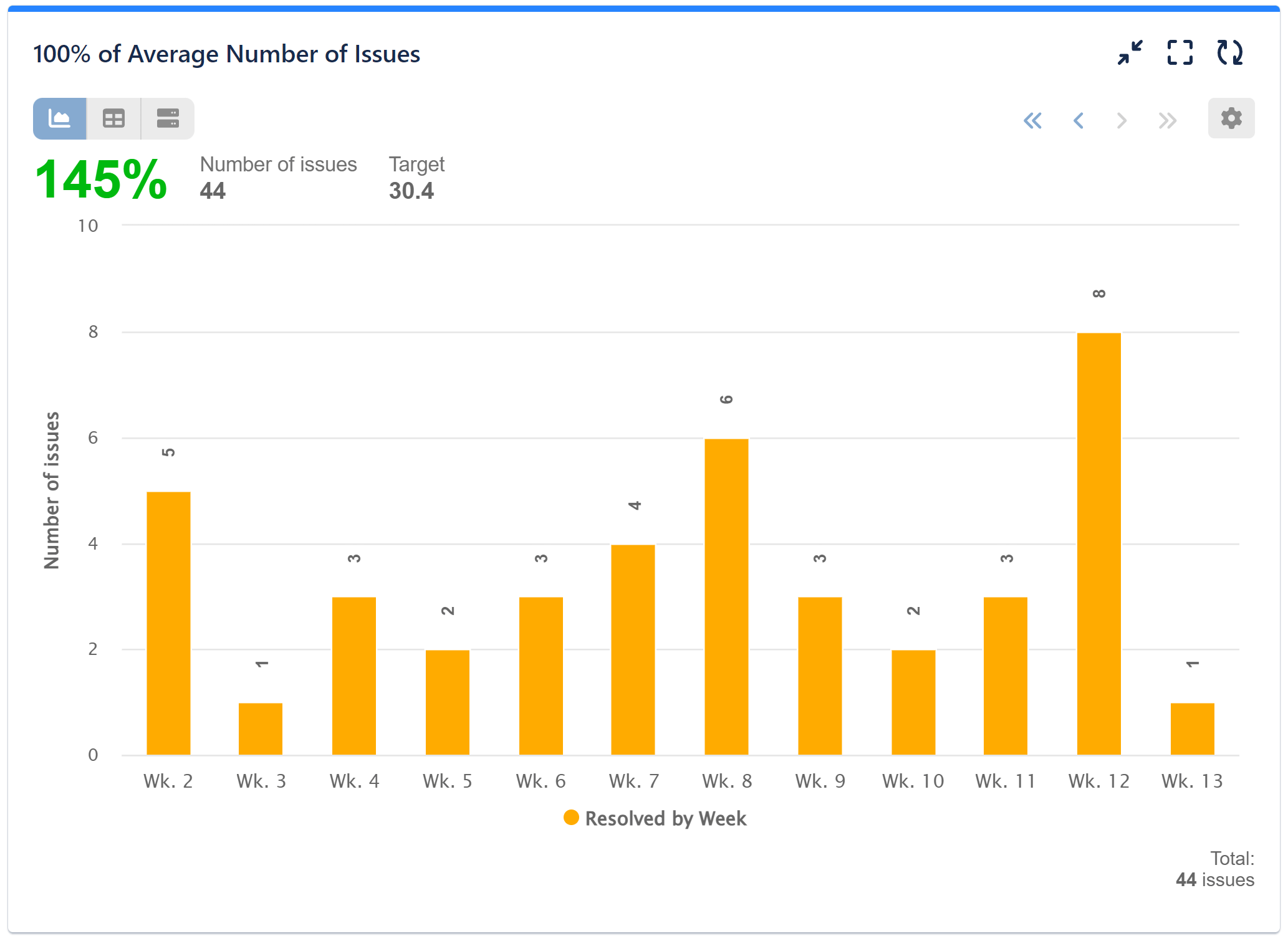Go to the previous period
Screen dimensions: 1288x936
coord(1078,121)
